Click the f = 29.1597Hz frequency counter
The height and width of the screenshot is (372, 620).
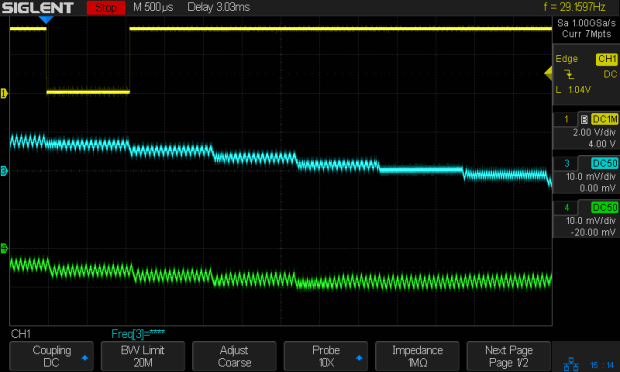click(575, 7)
